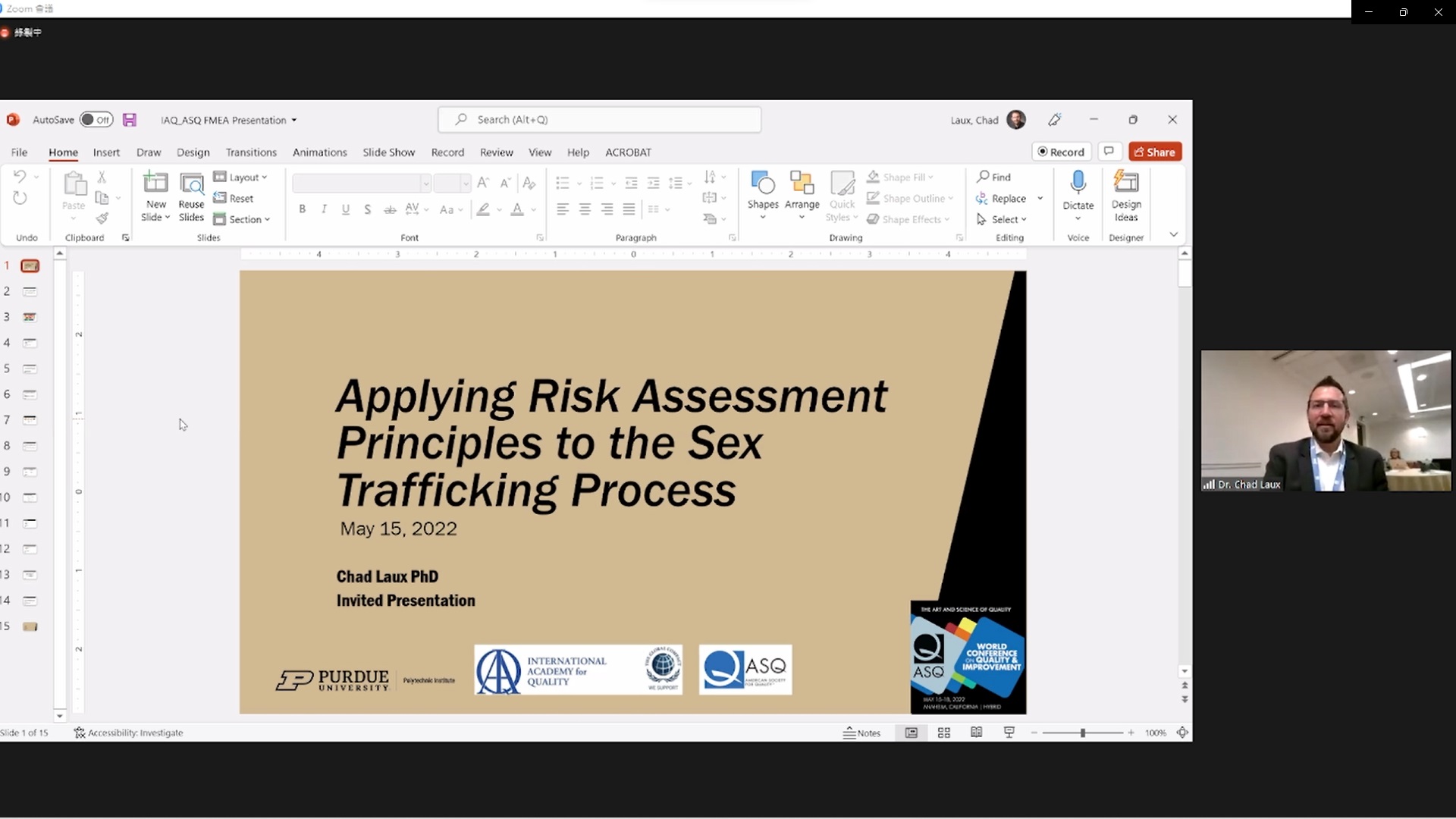Viewport: 1456px width, 819px height.
Task: Click the Format Painter brush icon
Action: pos(102,218)
